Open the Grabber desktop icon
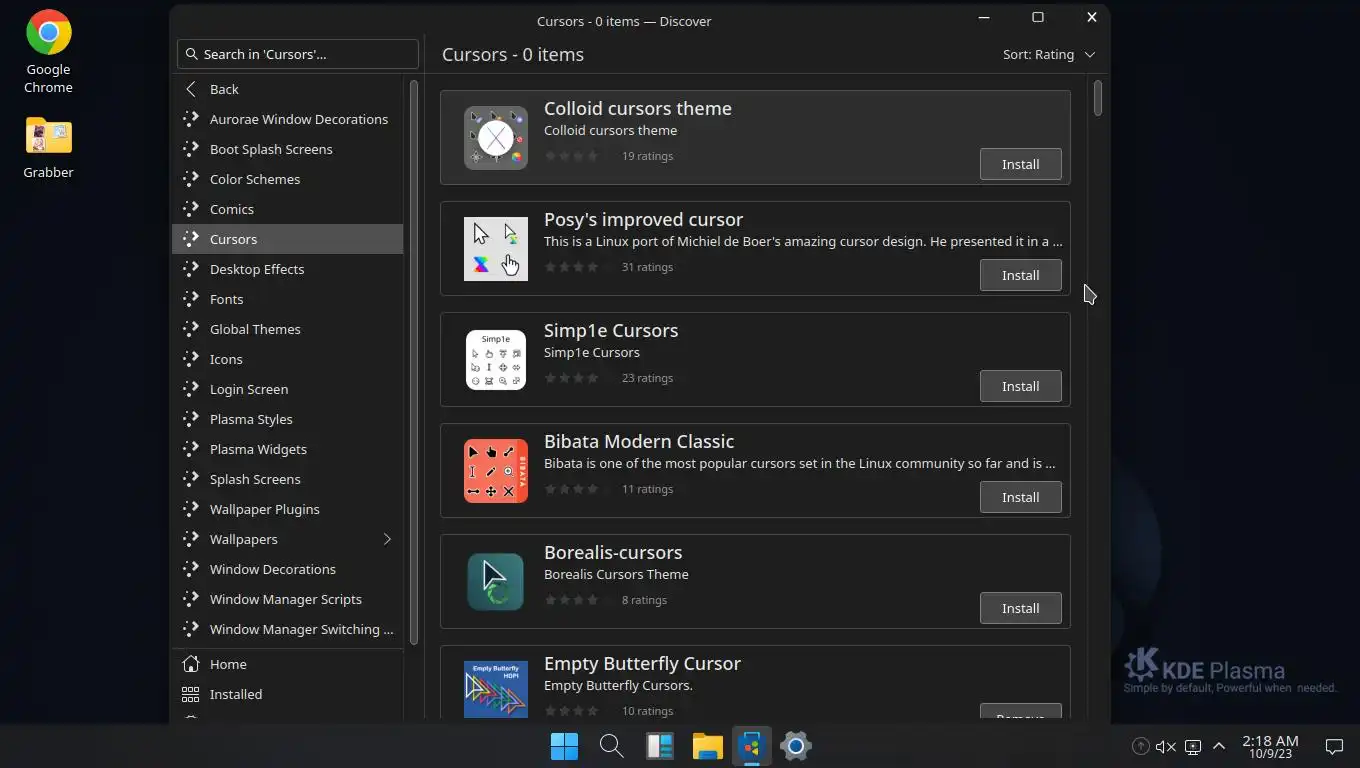Viewport: 1360px width, 768px height. point(48,147)
